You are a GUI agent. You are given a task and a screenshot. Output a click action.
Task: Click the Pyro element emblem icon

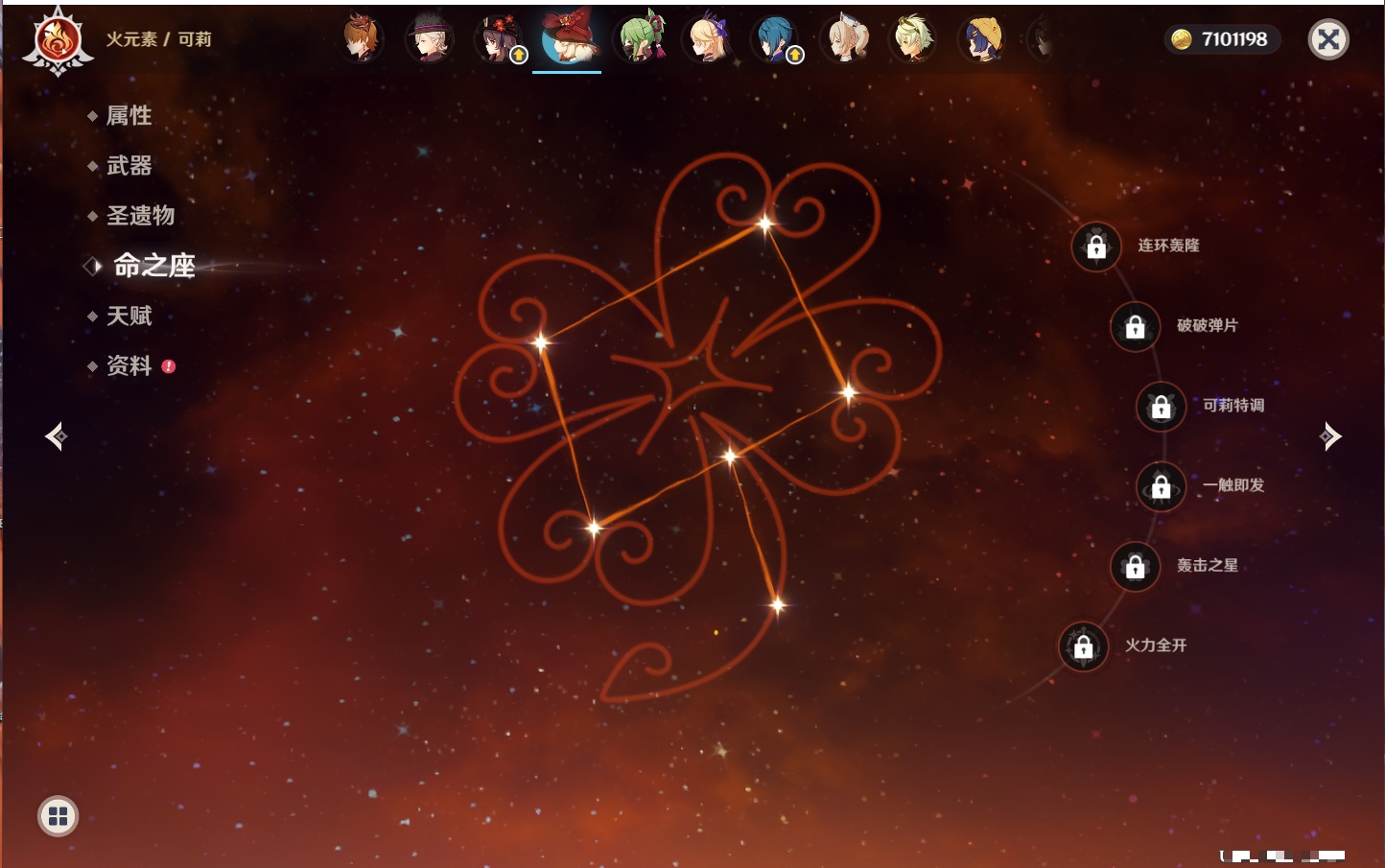click(x=58, y=41)
